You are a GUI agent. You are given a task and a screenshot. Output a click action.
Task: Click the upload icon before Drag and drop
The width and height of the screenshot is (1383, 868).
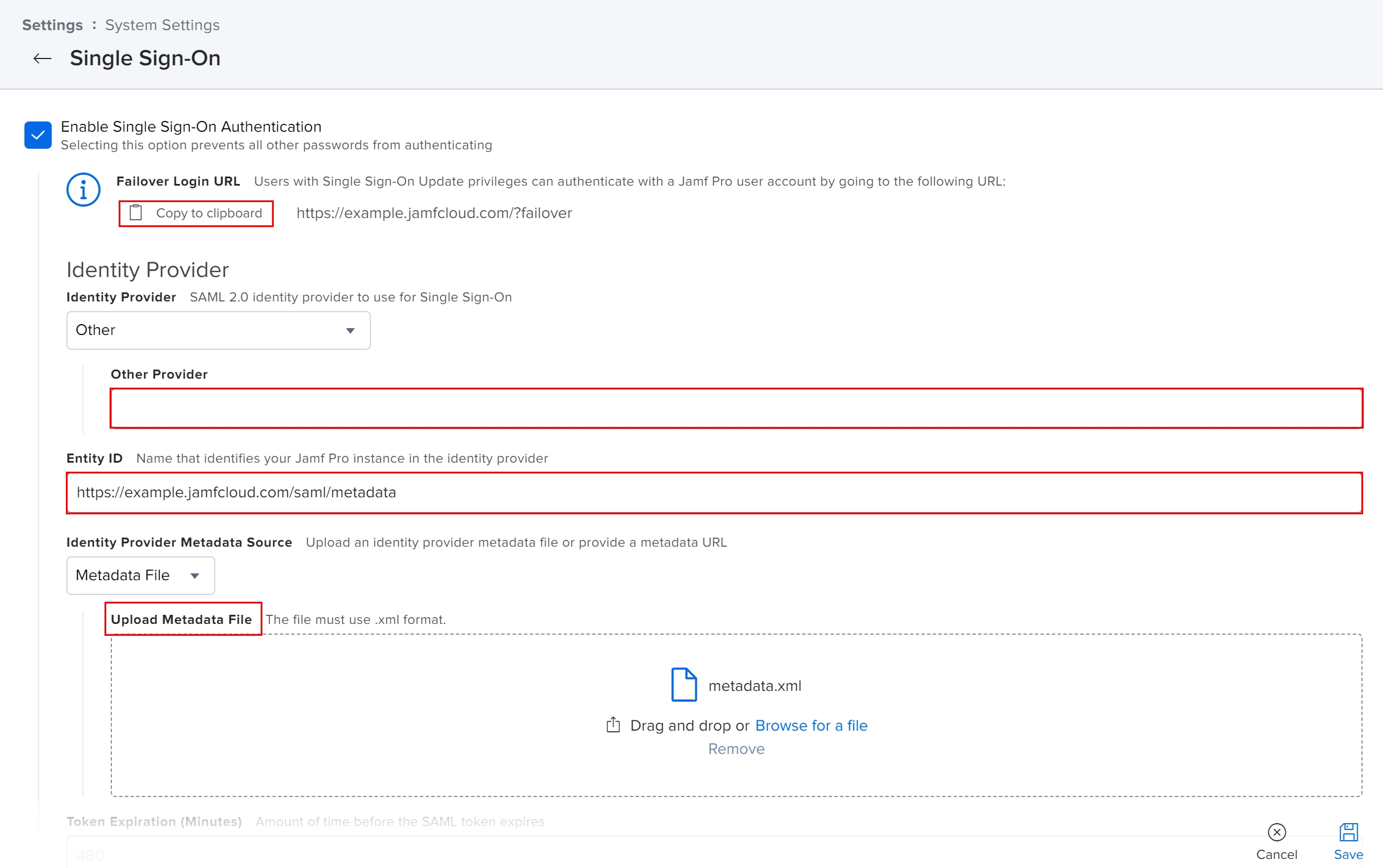(x=613, y=724)
